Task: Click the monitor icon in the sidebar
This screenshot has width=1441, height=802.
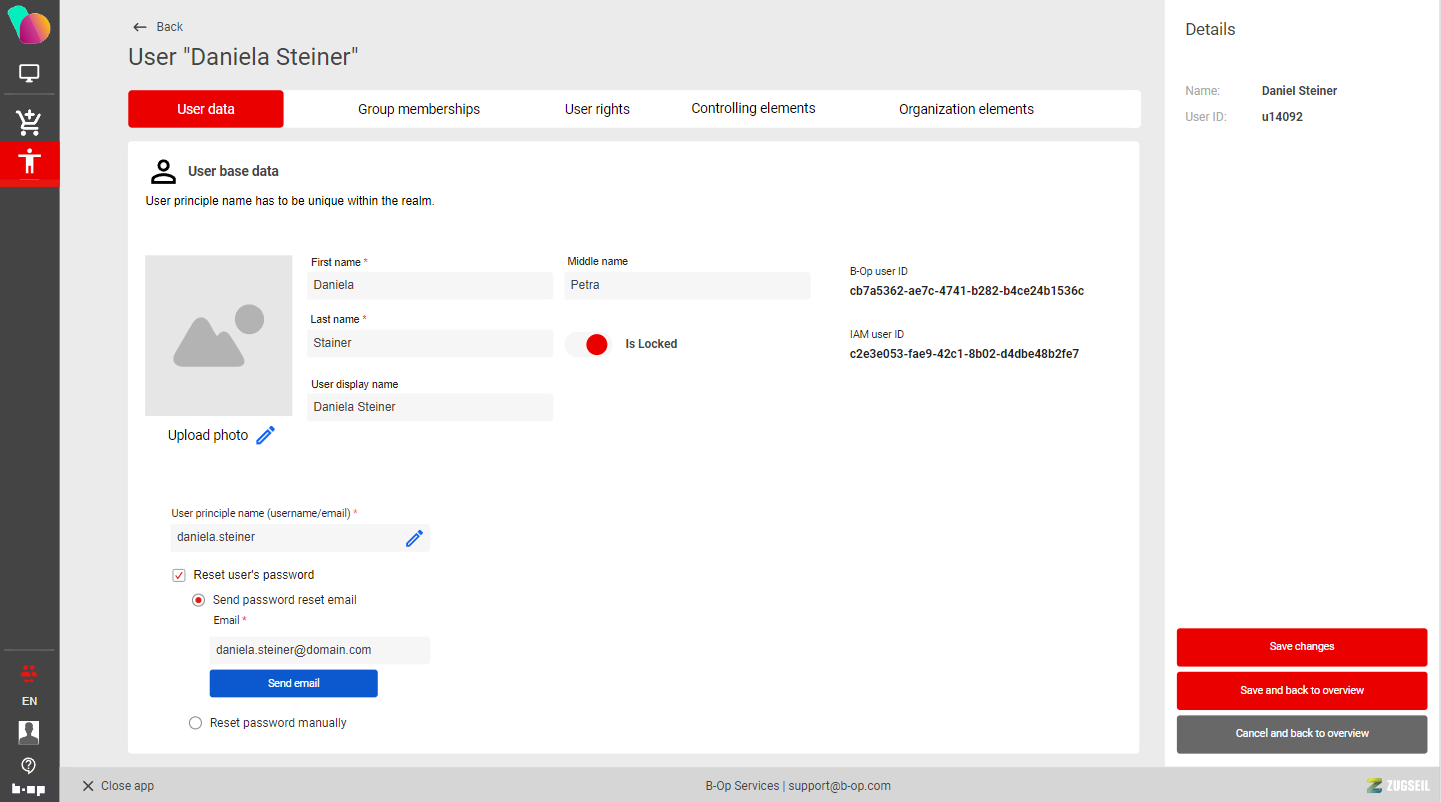Action: [29, 73]
